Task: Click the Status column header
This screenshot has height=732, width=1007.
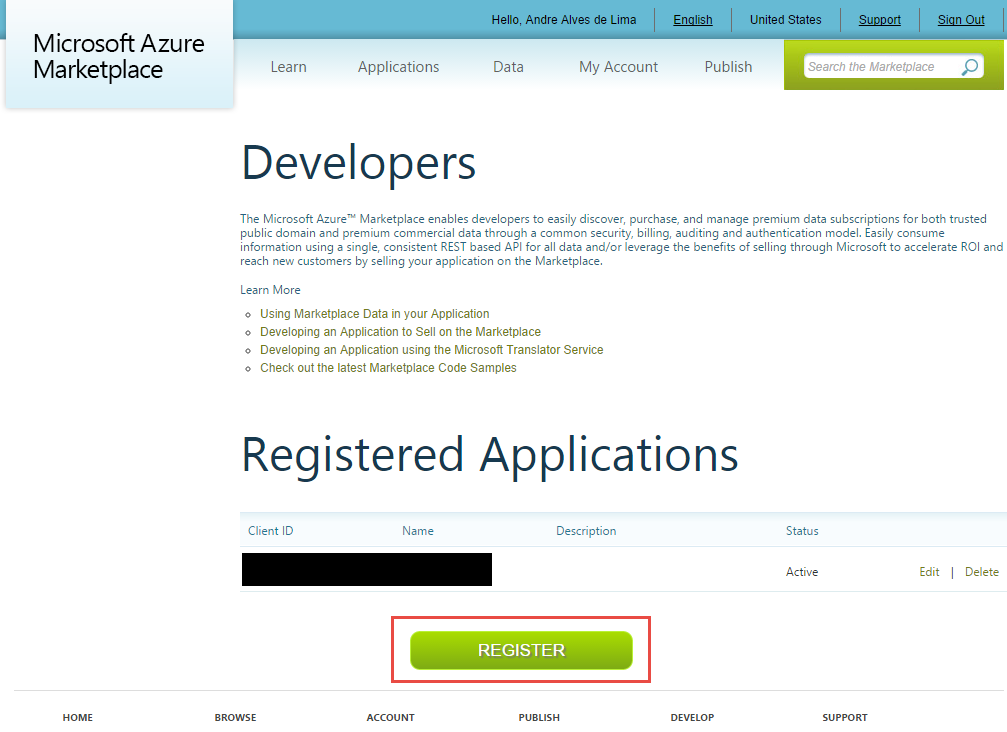Action: point(801,531)
